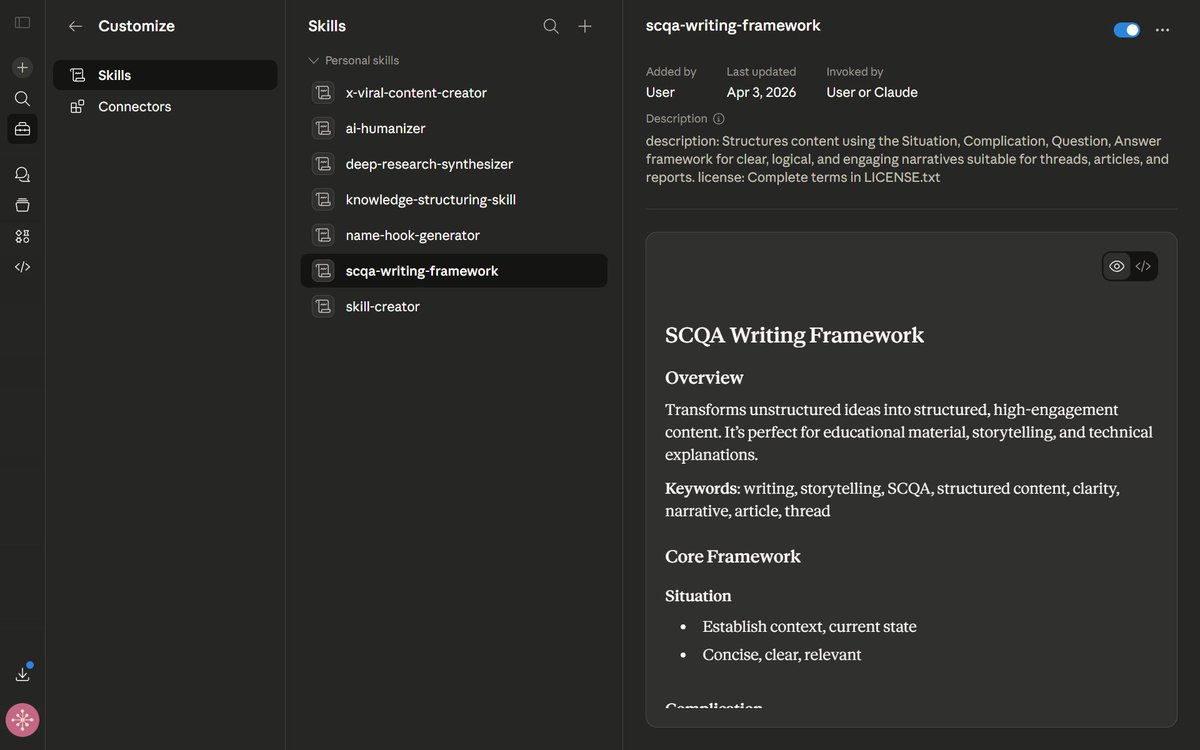
Task: Select Skills in the Customize menu
Action: click(165, 75)
